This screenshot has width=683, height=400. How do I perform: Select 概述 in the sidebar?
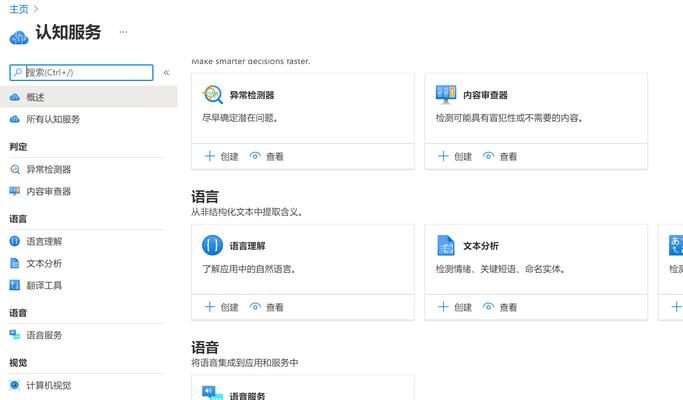point(89,97)
